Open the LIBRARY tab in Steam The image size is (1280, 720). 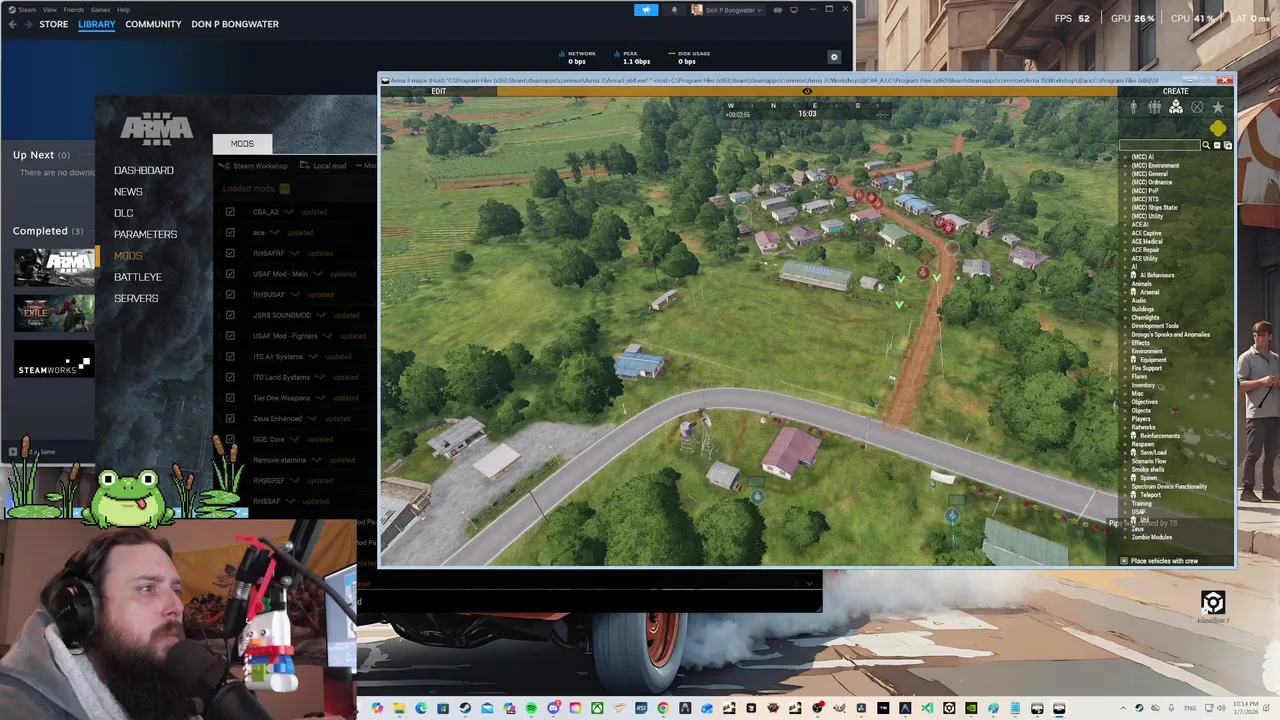pyautogui.click(x=97, y=24)
